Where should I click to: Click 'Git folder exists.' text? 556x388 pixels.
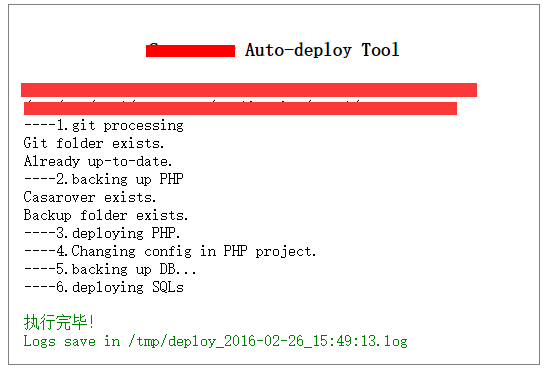pyautogui.click(x=94, y=143)
